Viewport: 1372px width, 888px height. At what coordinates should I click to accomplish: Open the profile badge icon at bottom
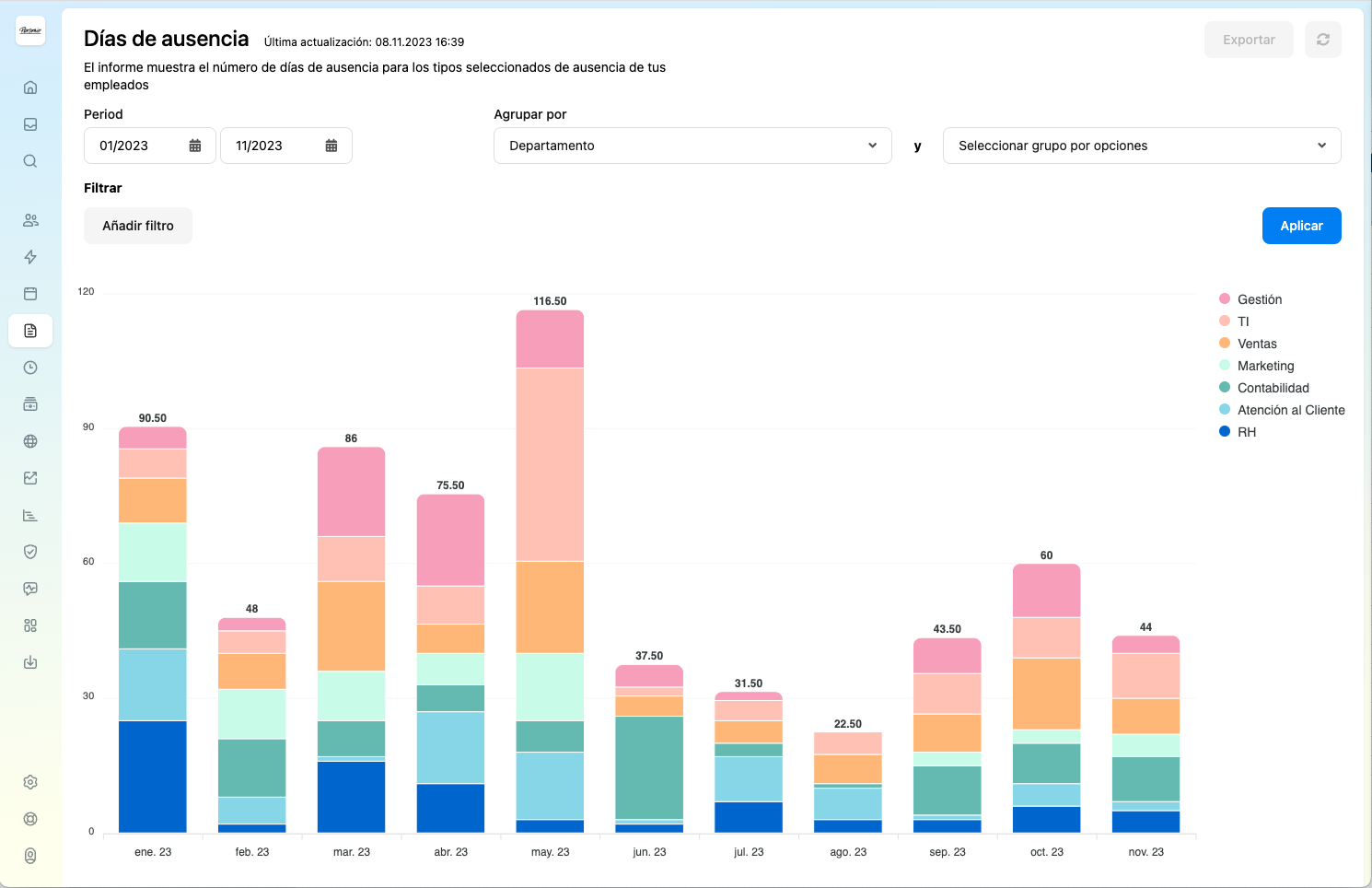(30, 856)
